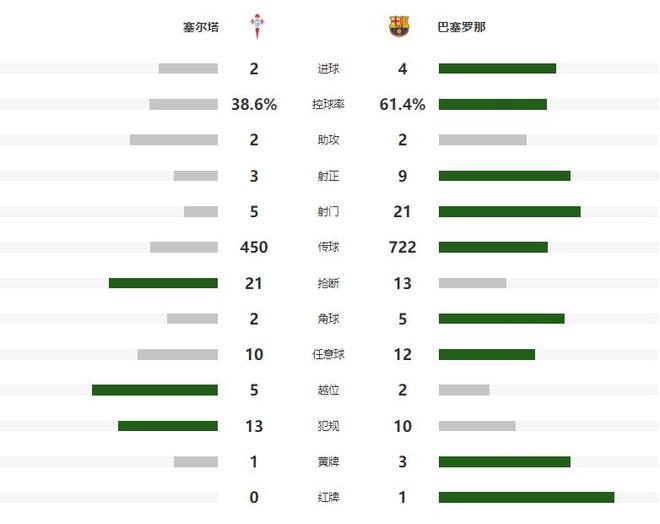Image resolution: width=660 pixels, height=524 pixels.
Task: Click the Barcelona team crest
Action: click(399, 27)
